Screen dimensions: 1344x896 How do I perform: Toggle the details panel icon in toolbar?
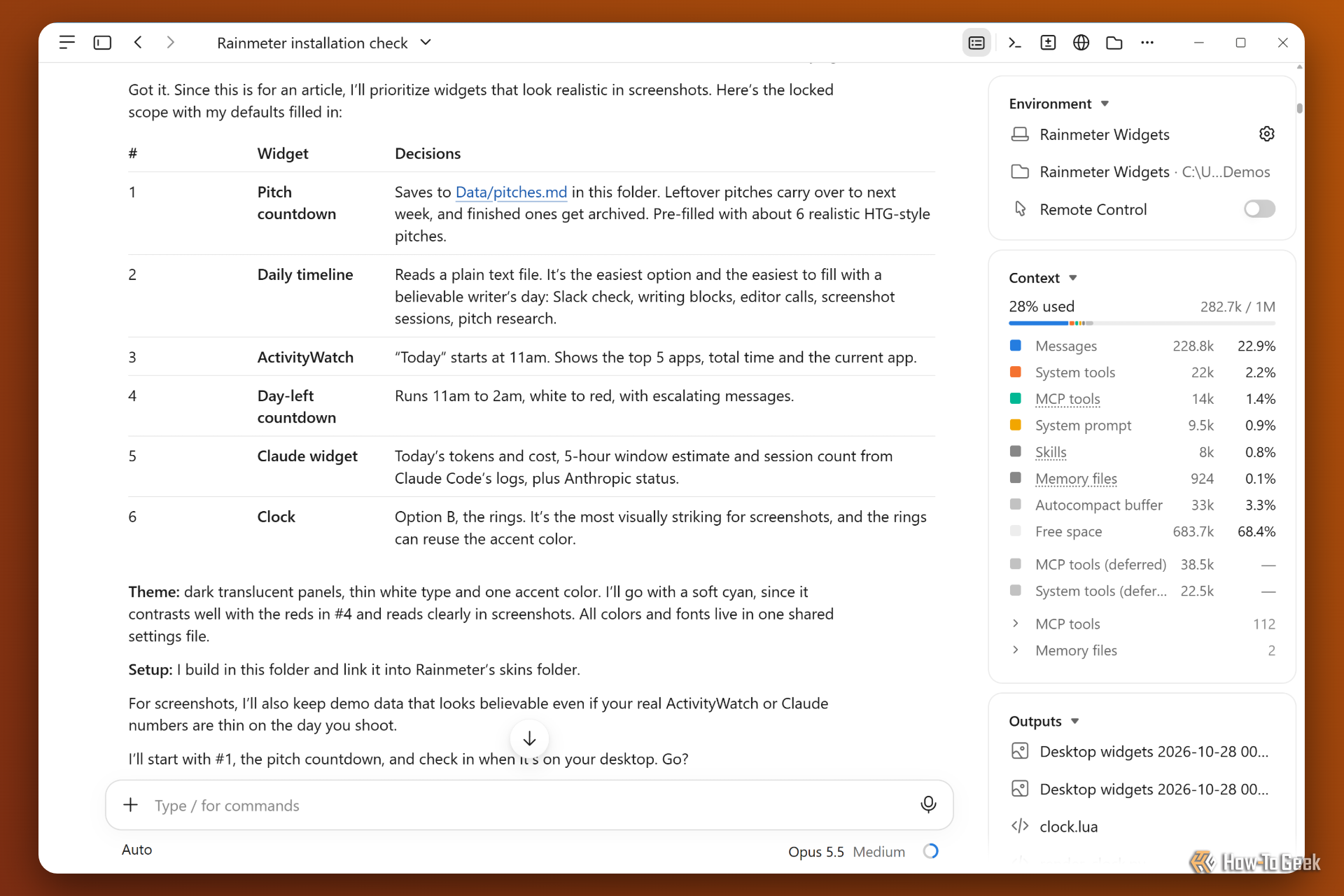click(x=976, y=43)
